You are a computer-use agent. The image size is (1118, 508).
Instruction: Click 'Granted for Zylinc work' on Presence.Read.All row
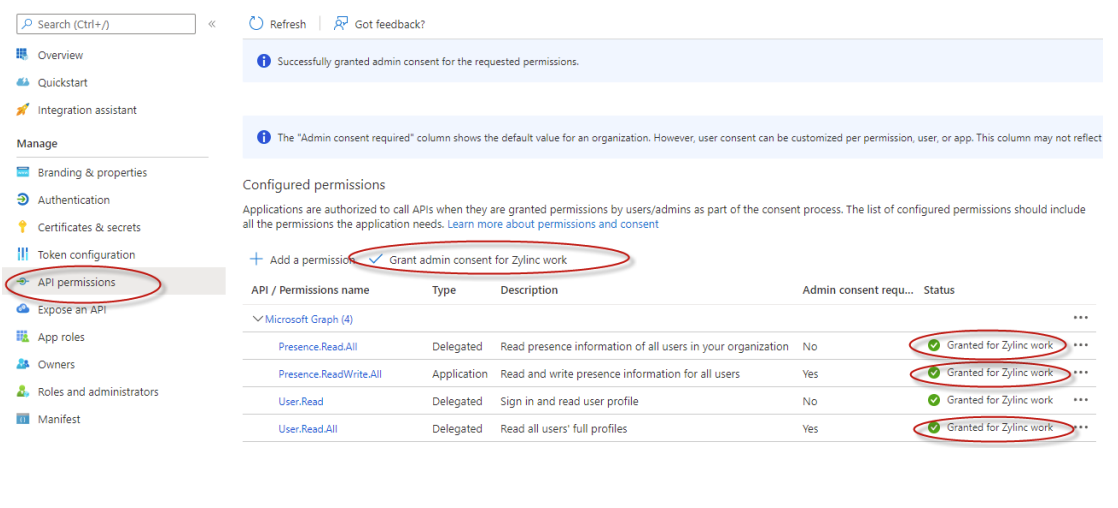tap(1000, 345)
